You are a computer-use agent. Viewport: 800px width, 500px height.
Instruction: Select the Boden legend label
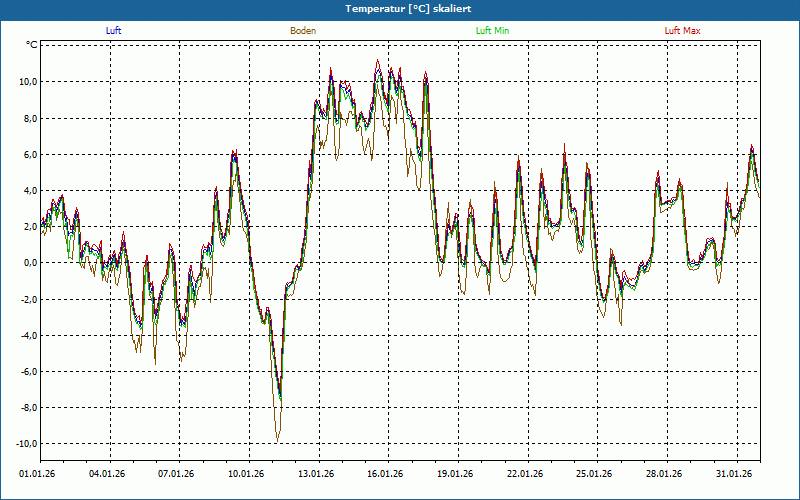[x=303, y=31]
